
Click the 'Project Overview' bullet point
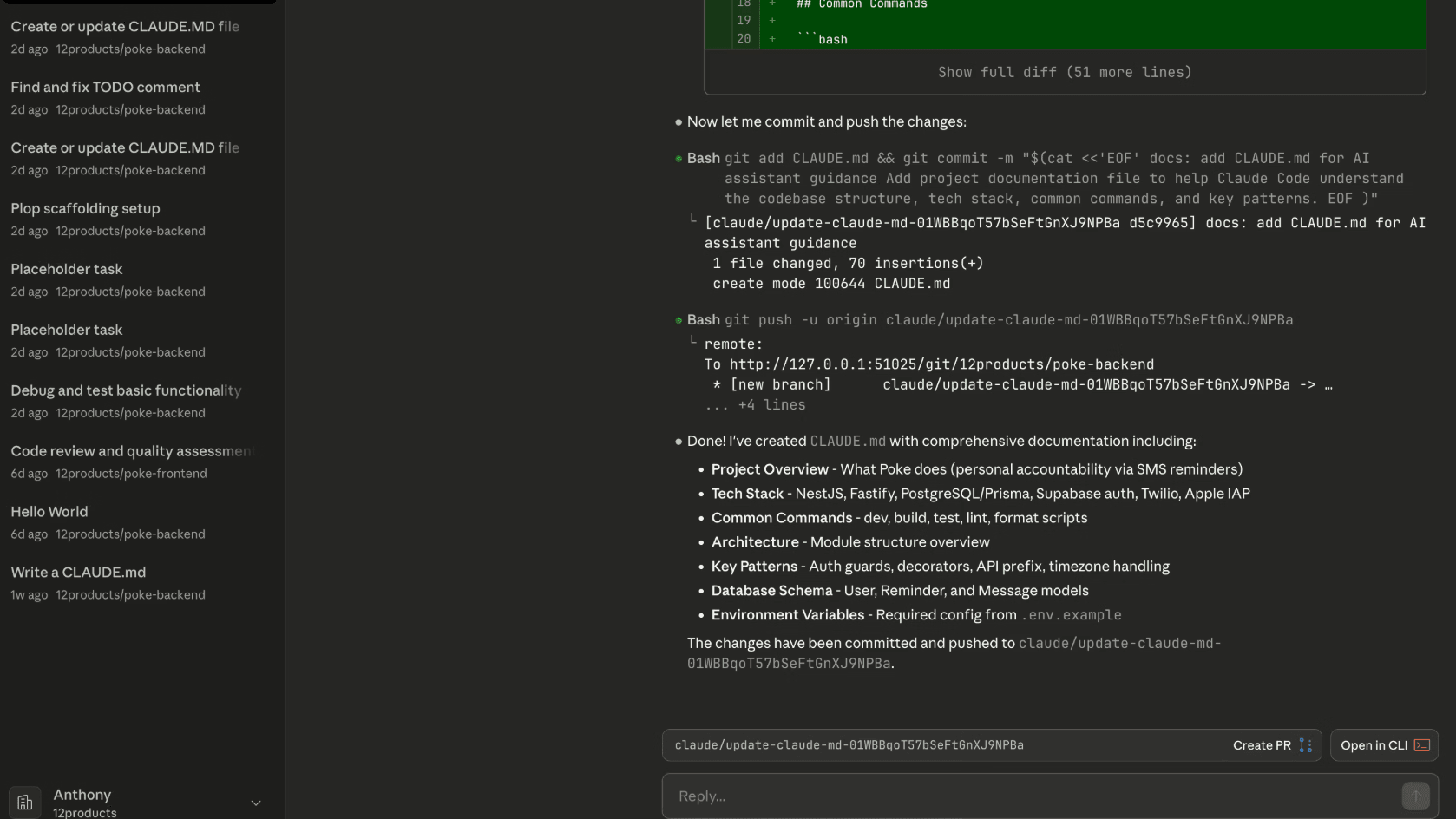click(977, 469)
